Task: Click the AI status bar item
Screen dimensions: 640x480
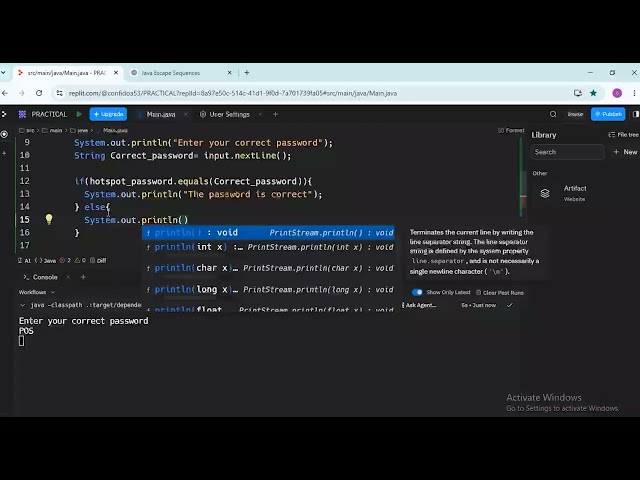Action: pos(24,260)
